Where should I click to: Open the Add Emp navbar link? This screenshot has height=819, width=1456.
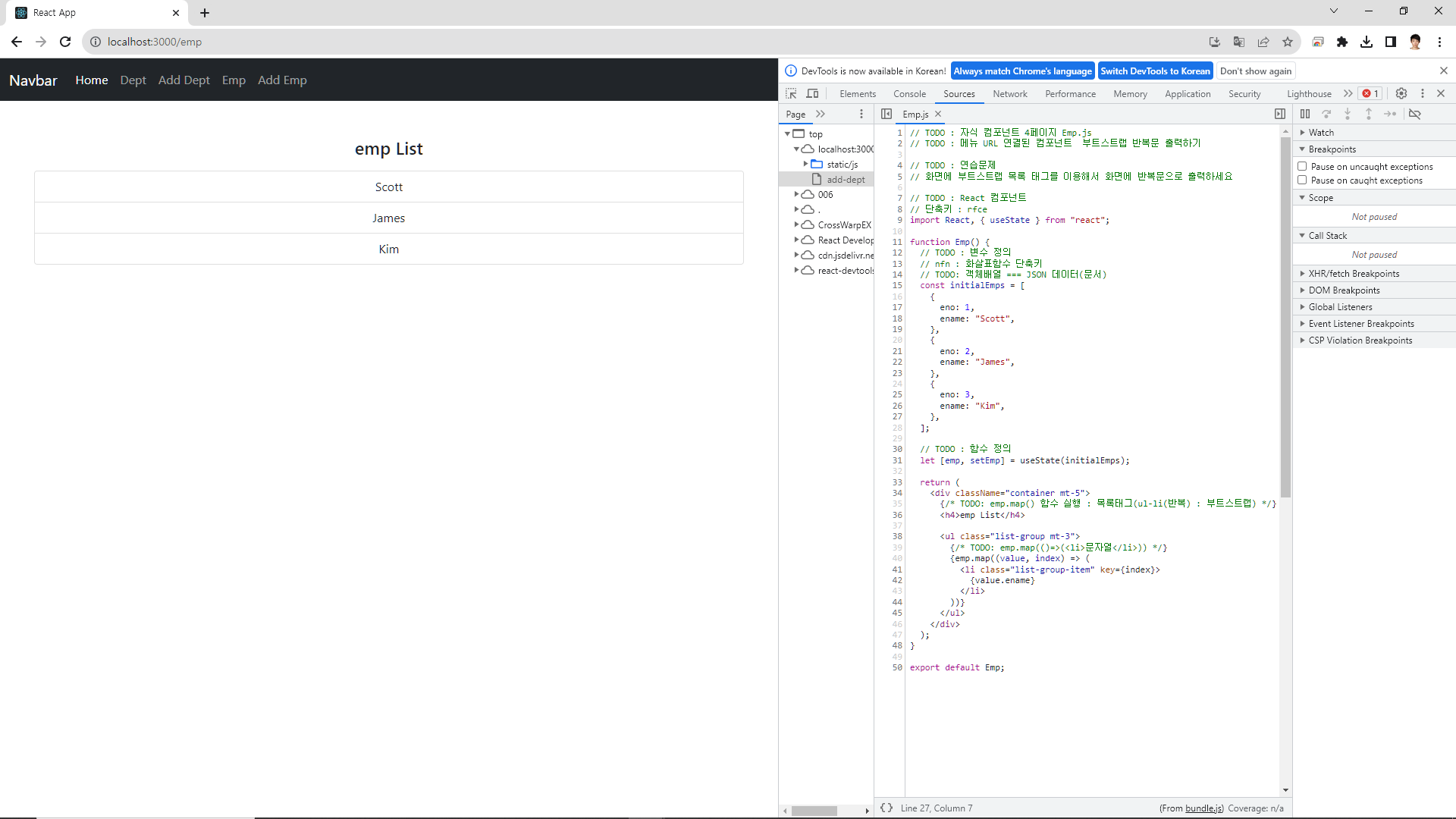[282, 80]
